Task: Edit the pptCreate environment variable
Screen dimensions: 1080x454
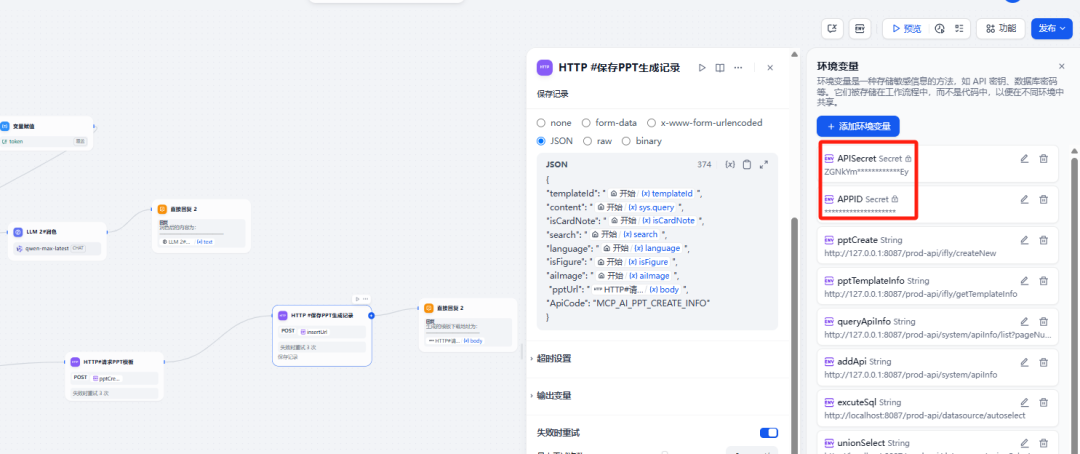Action: [x=1024, y=240]
